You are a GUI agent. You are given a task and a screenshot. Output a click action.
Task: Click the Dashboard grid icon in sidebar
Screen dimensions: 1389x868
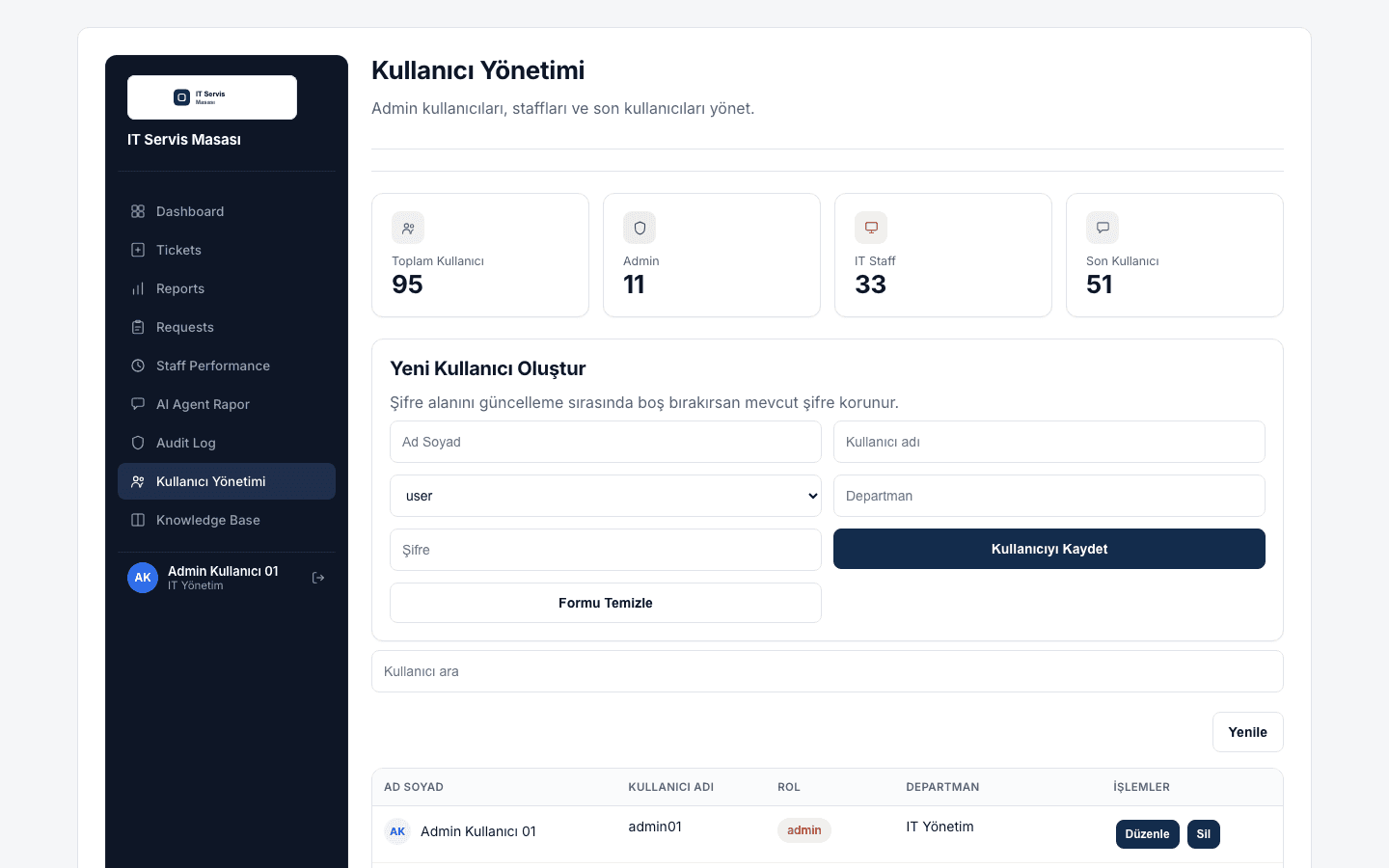click(x=138, y=211)
